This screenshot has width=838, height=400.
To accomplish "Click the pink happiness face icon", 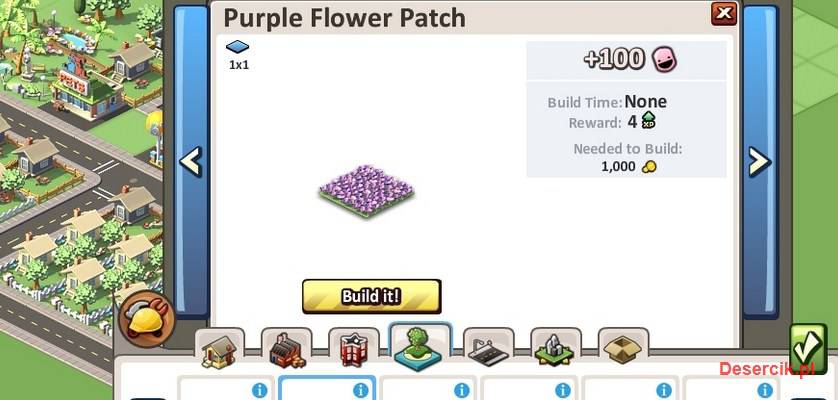I will pyautogui.click(x=664, y=59).
